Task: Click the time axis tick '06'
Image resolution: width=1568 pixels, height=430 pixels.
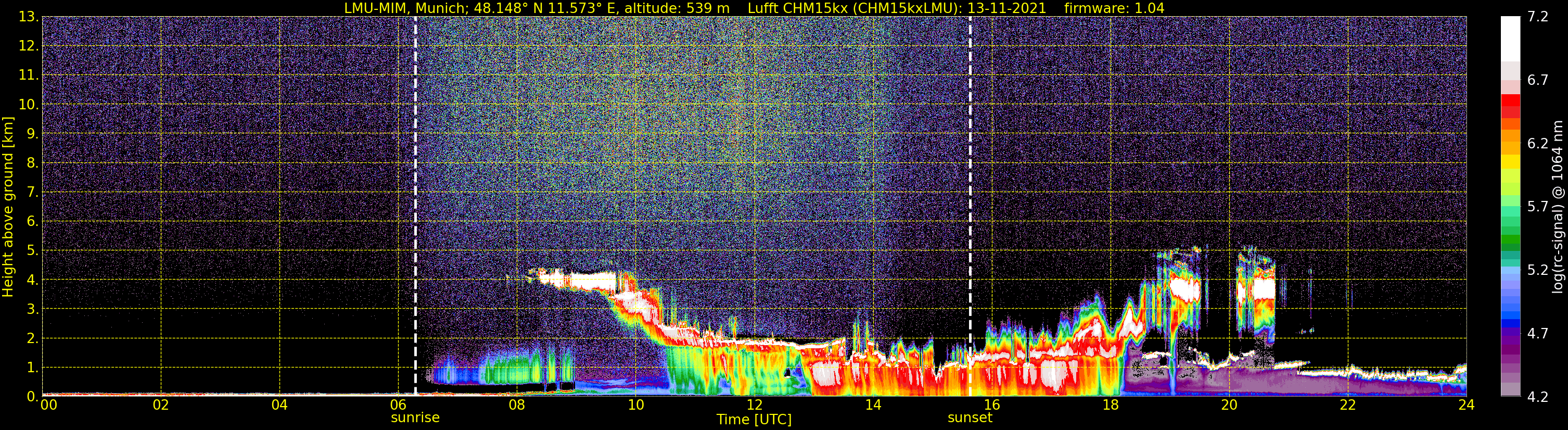Action: 398,405
